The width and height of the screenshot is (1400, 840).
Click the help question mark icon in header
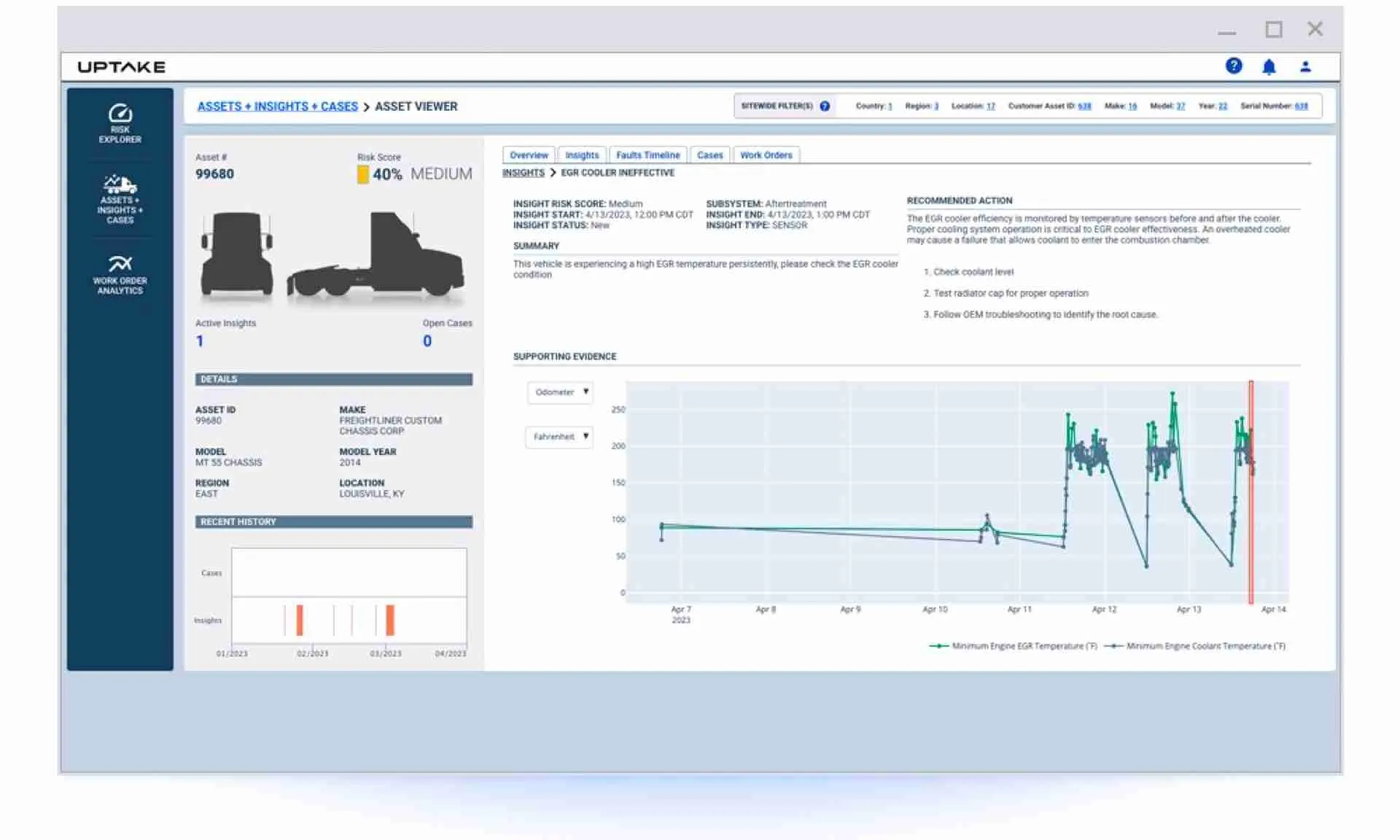click(1233, 66)
